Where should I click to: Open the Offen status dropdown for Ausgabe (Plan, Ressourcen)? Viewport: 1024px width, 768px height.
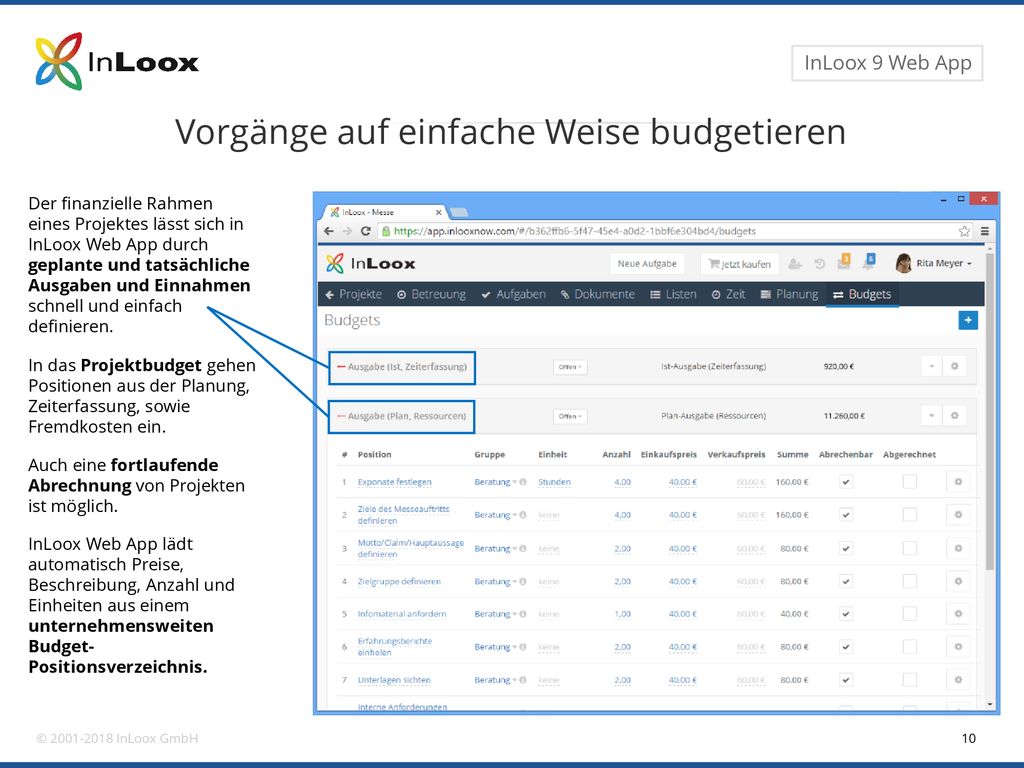[570, 416]
